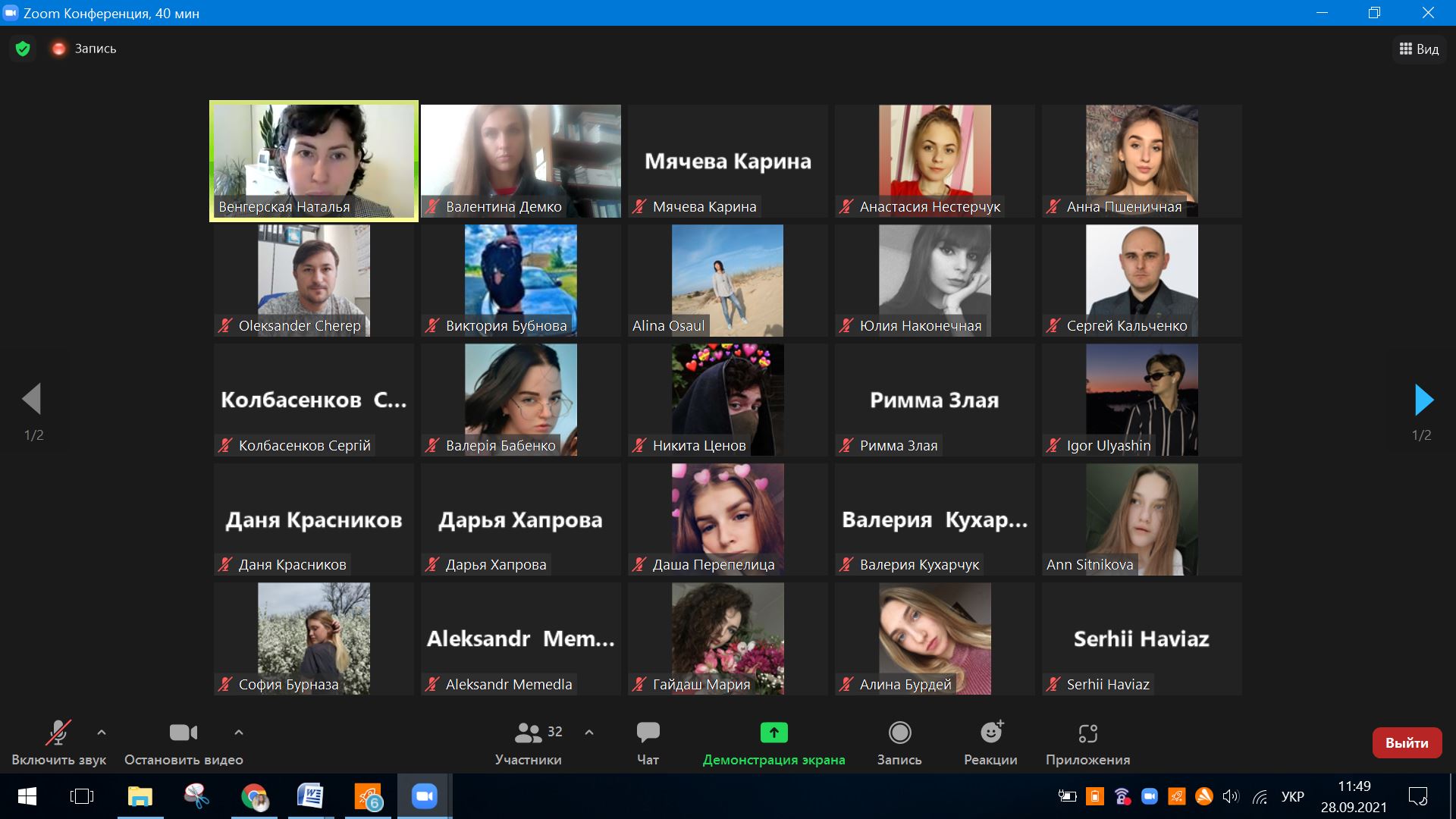
Task: Open the Apps icon in toolbar
Action: click(1087, 733)
